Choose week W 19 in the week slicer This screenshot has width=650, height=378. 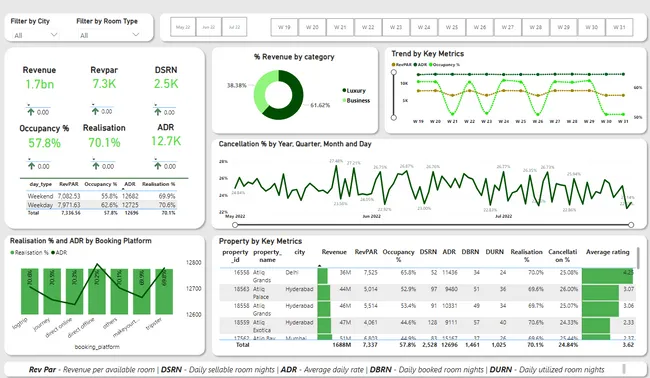tap(284, 27)
